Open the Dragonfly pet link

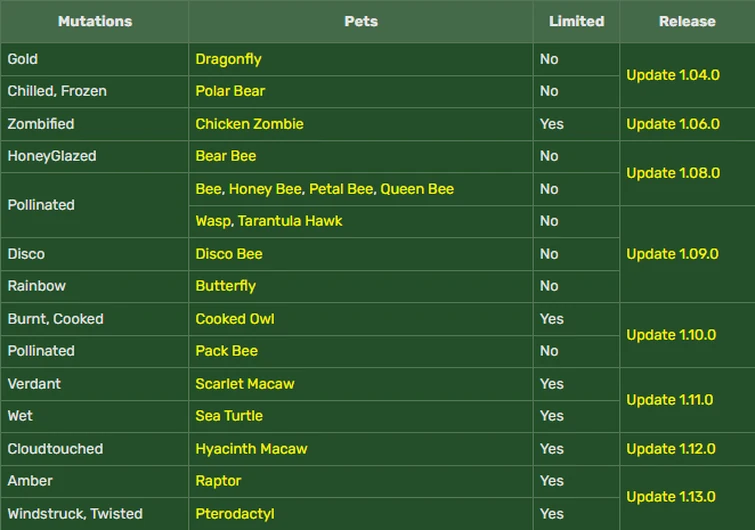(x=228, y=59)
